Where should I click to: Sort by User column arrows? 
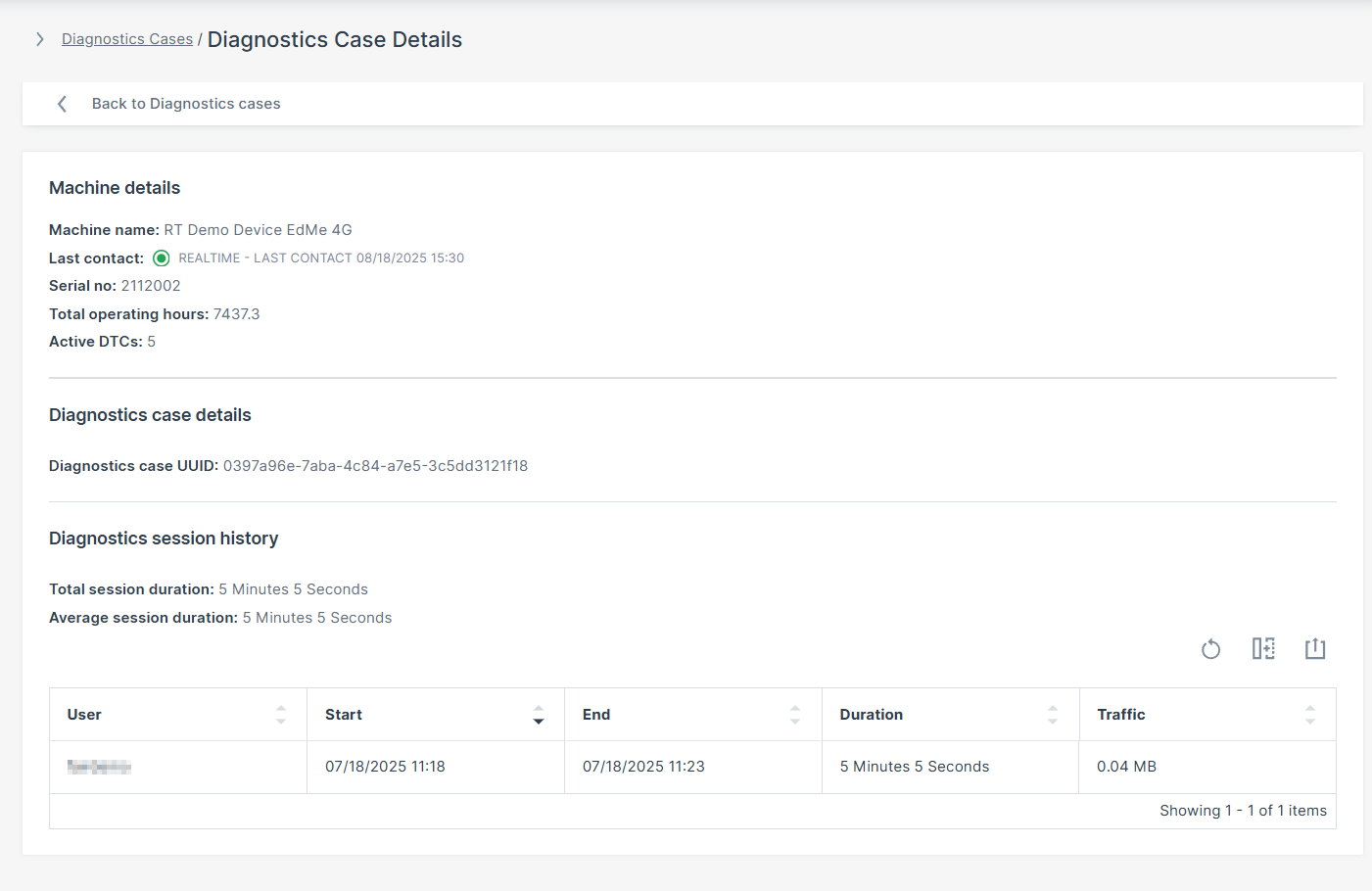click(x=281, y=715)
